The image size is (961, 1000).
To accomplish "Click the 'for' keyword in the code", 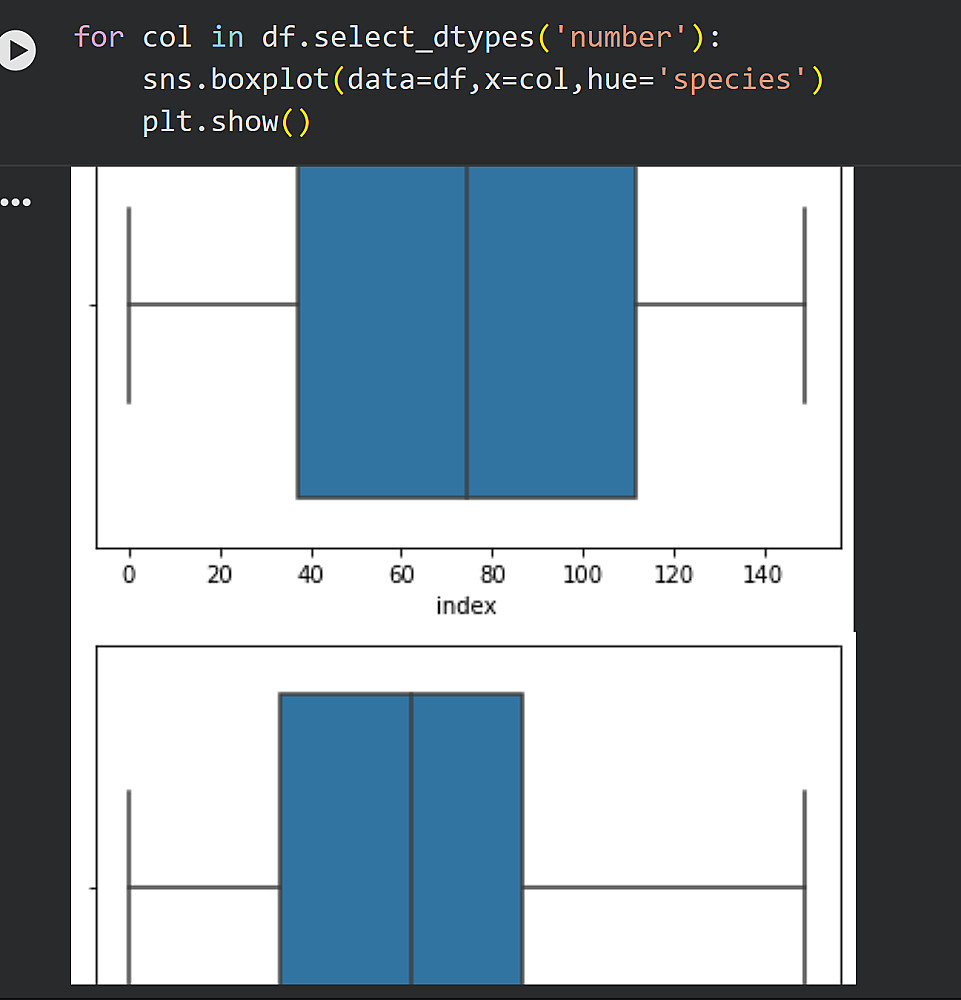I will click(x=99, y=38).
